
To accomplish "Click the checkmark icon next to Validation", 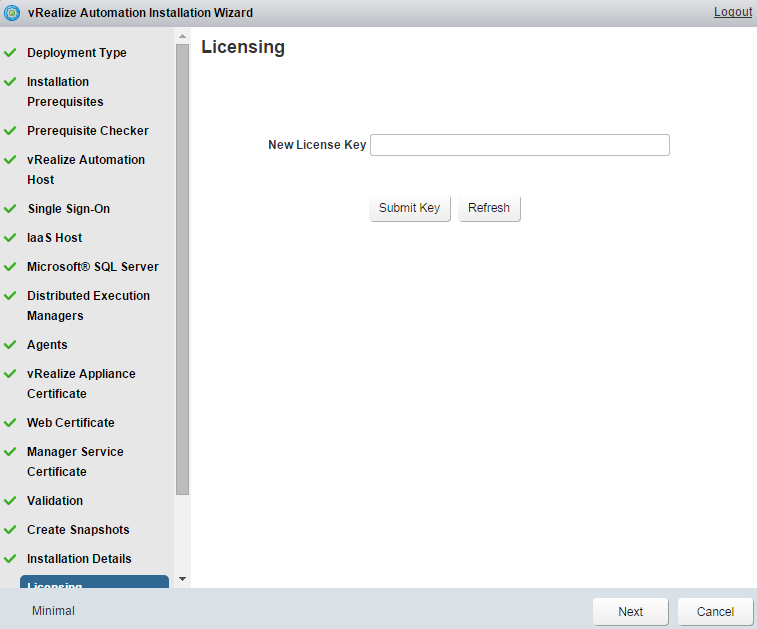I will coord(10,501).
